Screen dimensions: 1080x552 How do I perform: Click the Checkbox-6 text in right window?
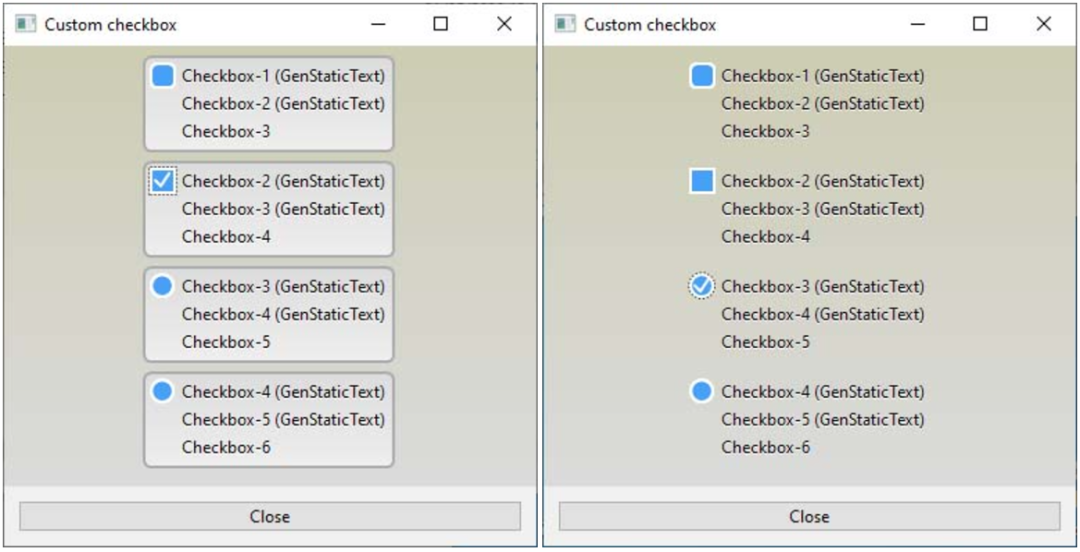click(x=765, y=447)
